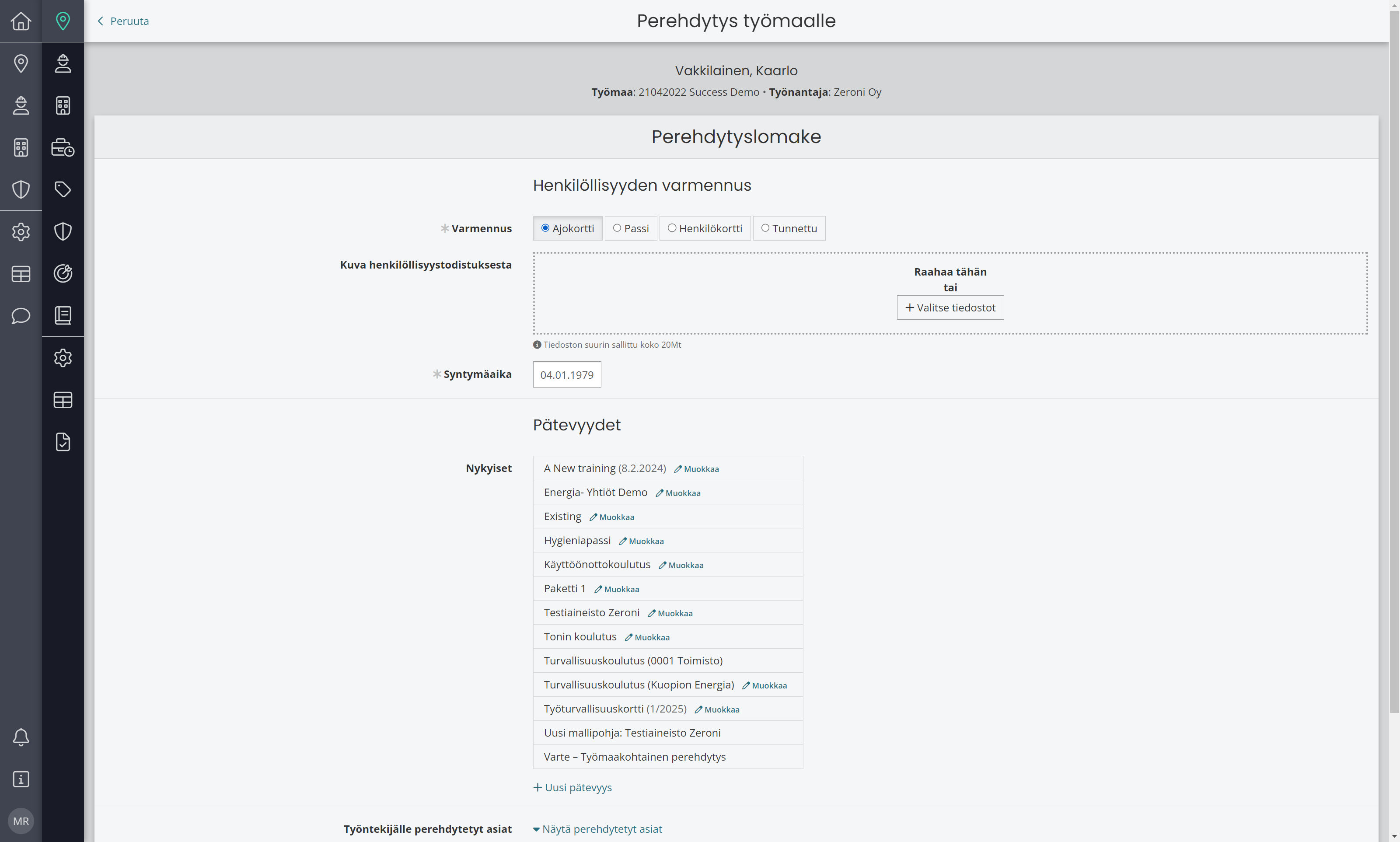Open the shield icon in dark sidebar
1400x842 pixels.
pos(63,231)
